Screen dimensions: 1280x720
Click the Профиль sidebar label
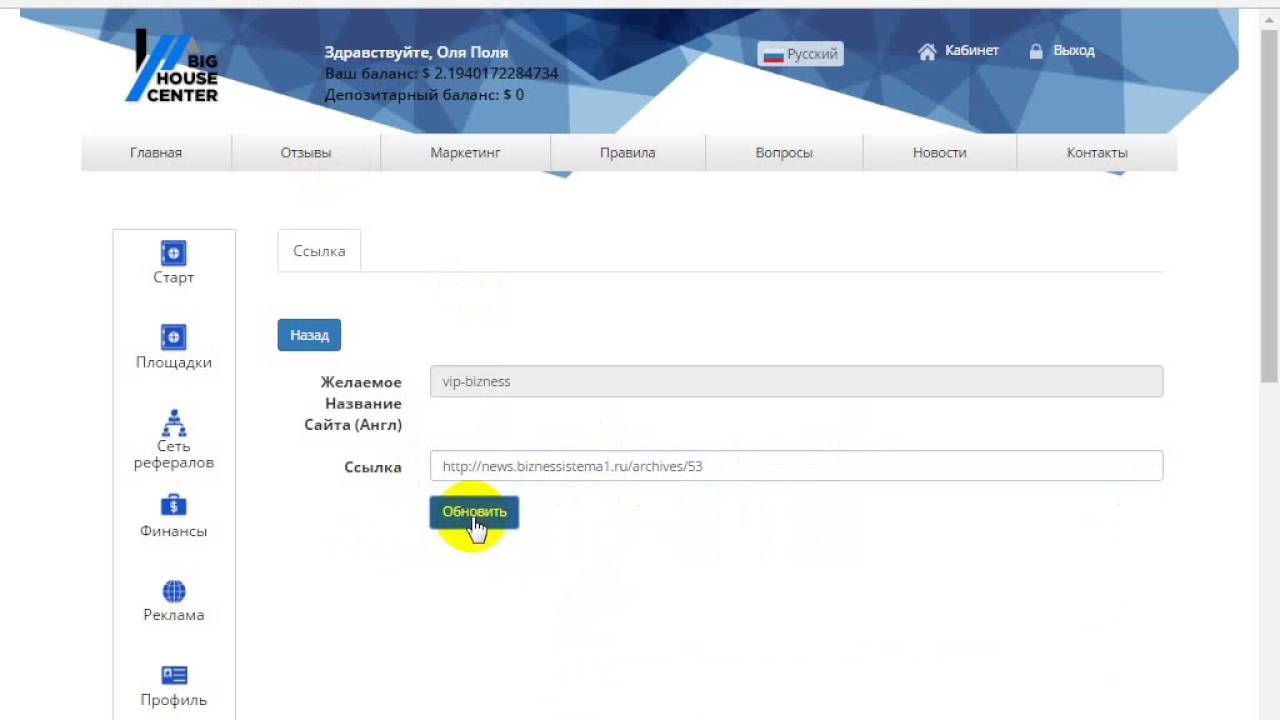tap(174, 700)
